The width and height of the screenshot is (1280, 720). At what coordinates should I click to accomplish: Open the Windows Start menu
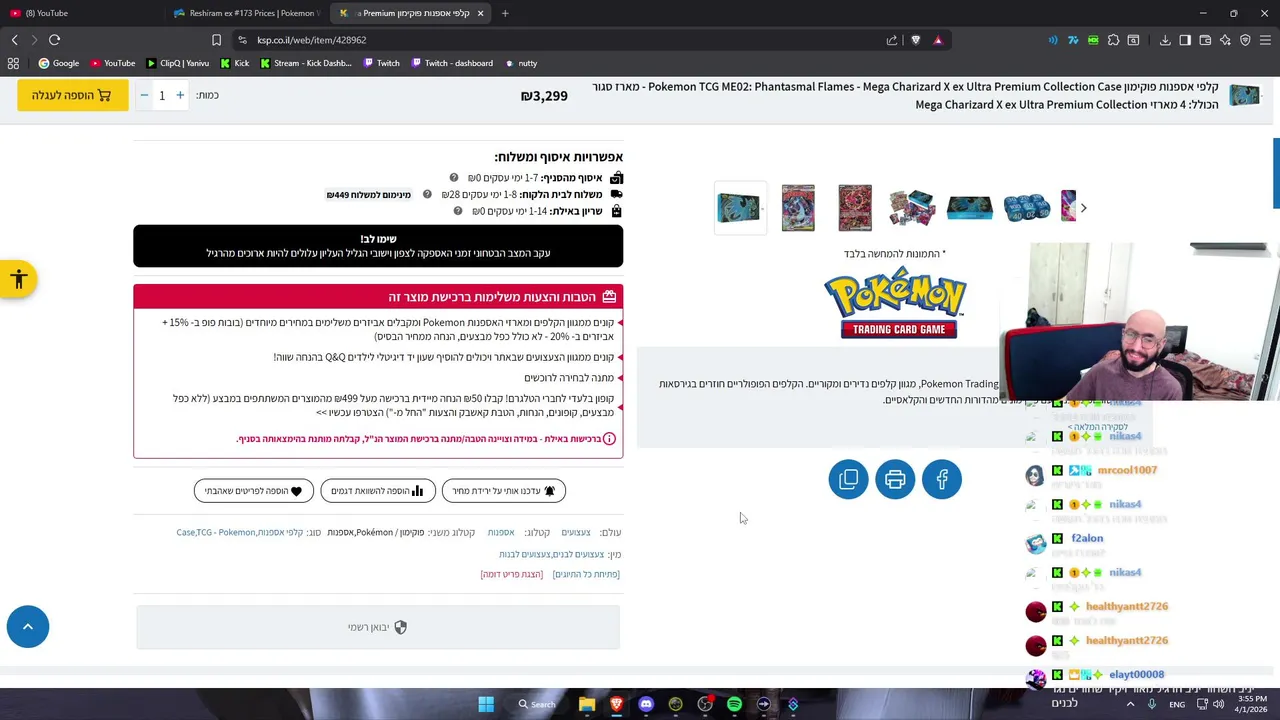tap(486, 704)
